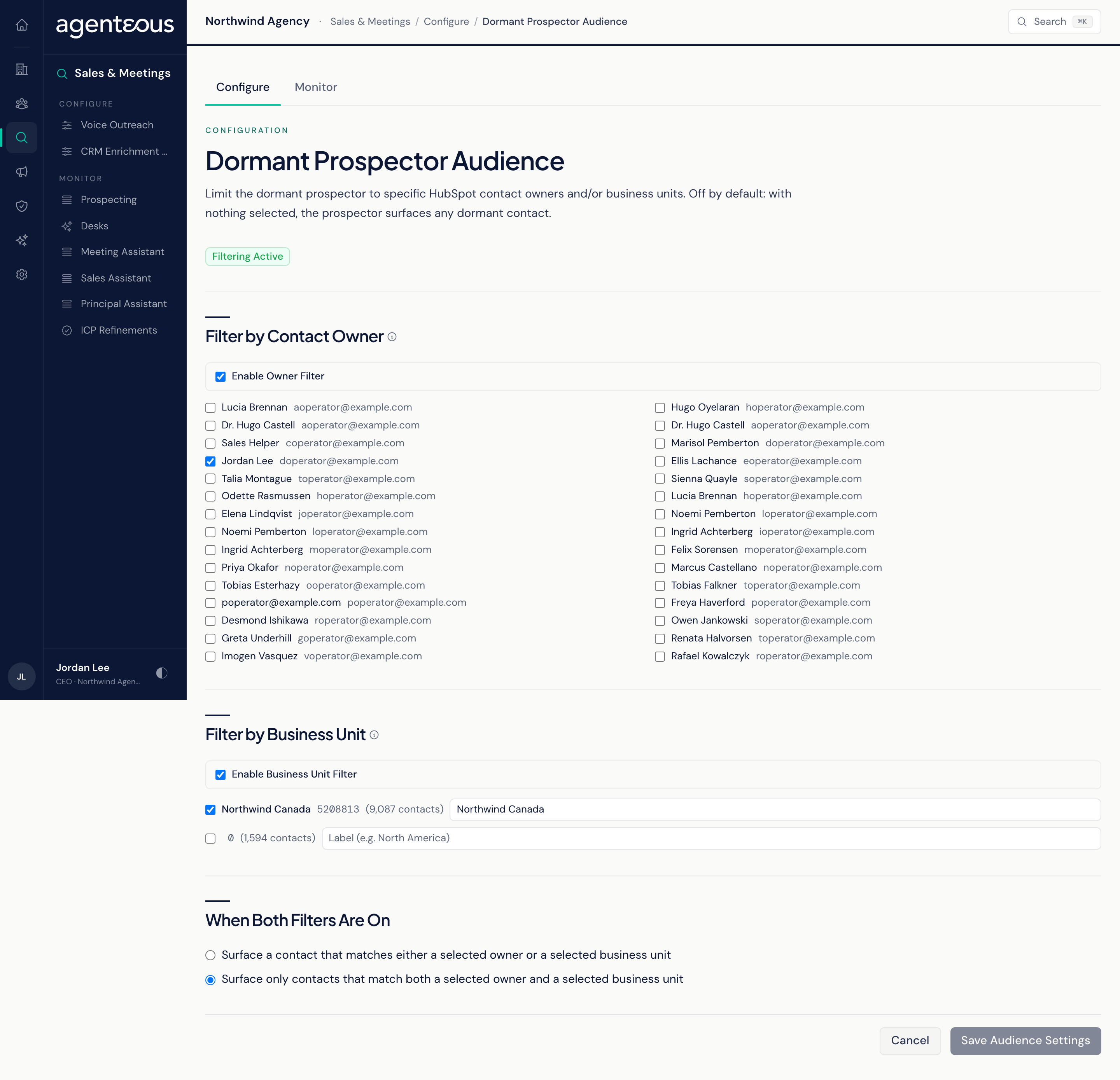Click the search magnifier icon in top bar
Image resolution: width=1120 pixels, height=1080 pixels.
(1022, 22)
